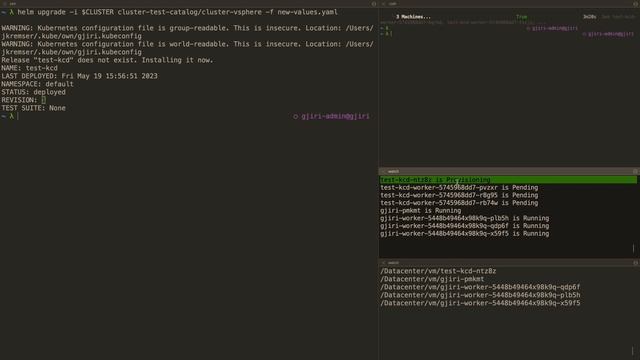
Task: Click the 'test-kcd-worker-...-pvzxr is Pending' row
Action: [x=459, y=188]
